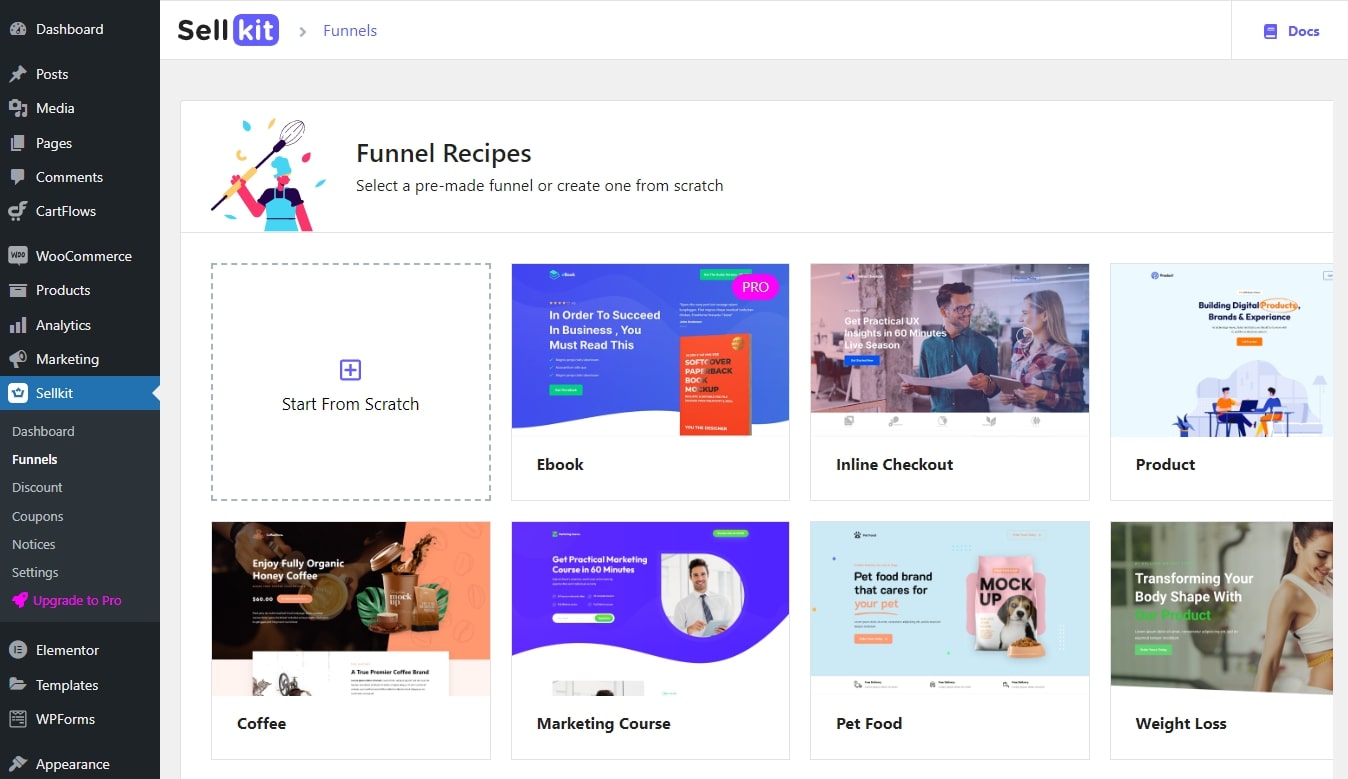Click the Media library icon

[18, 108]
